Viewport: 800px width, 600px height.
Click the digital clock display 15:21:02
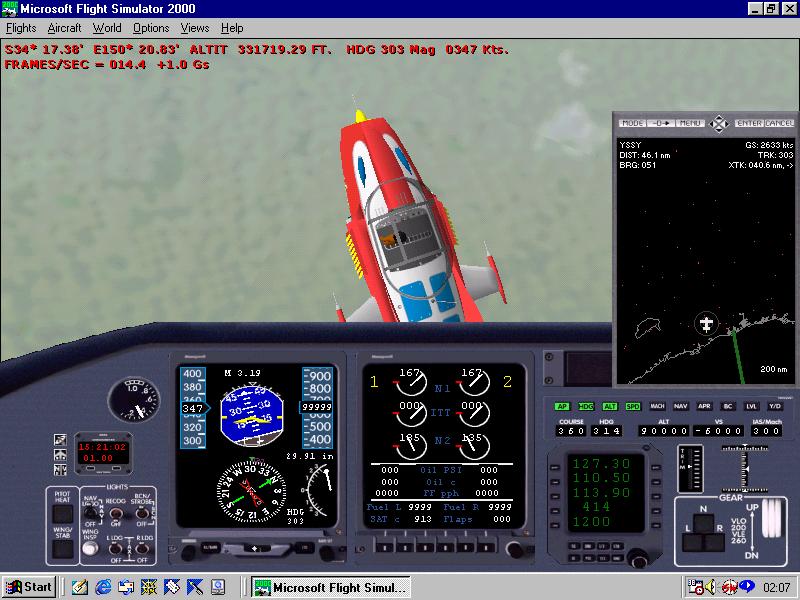click(x=102, y=453)
